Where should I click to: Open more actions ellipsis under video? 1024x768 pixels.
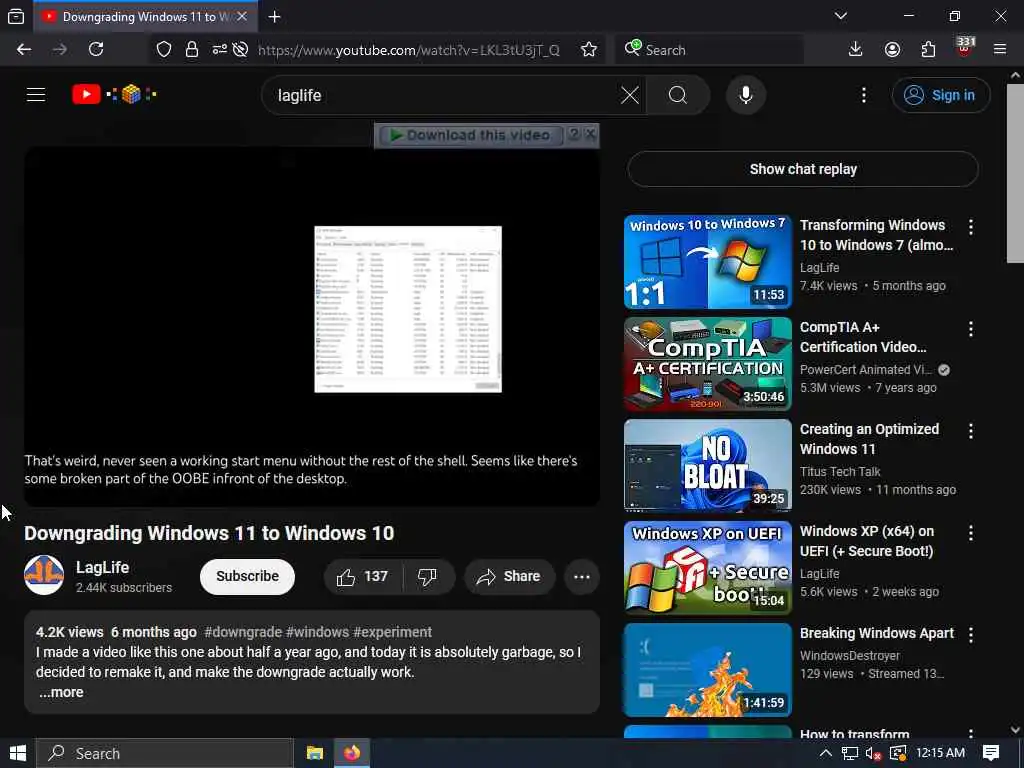(x=582, y=577)
